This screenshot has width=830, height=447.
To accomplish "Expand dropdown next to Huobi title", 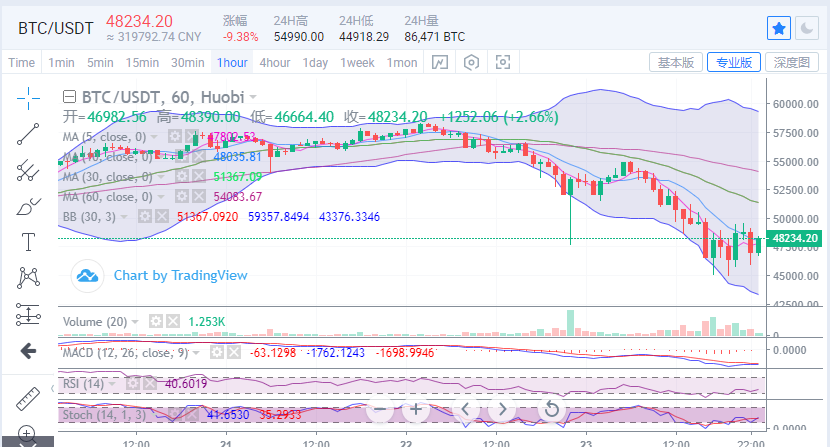I will (253, 97).
